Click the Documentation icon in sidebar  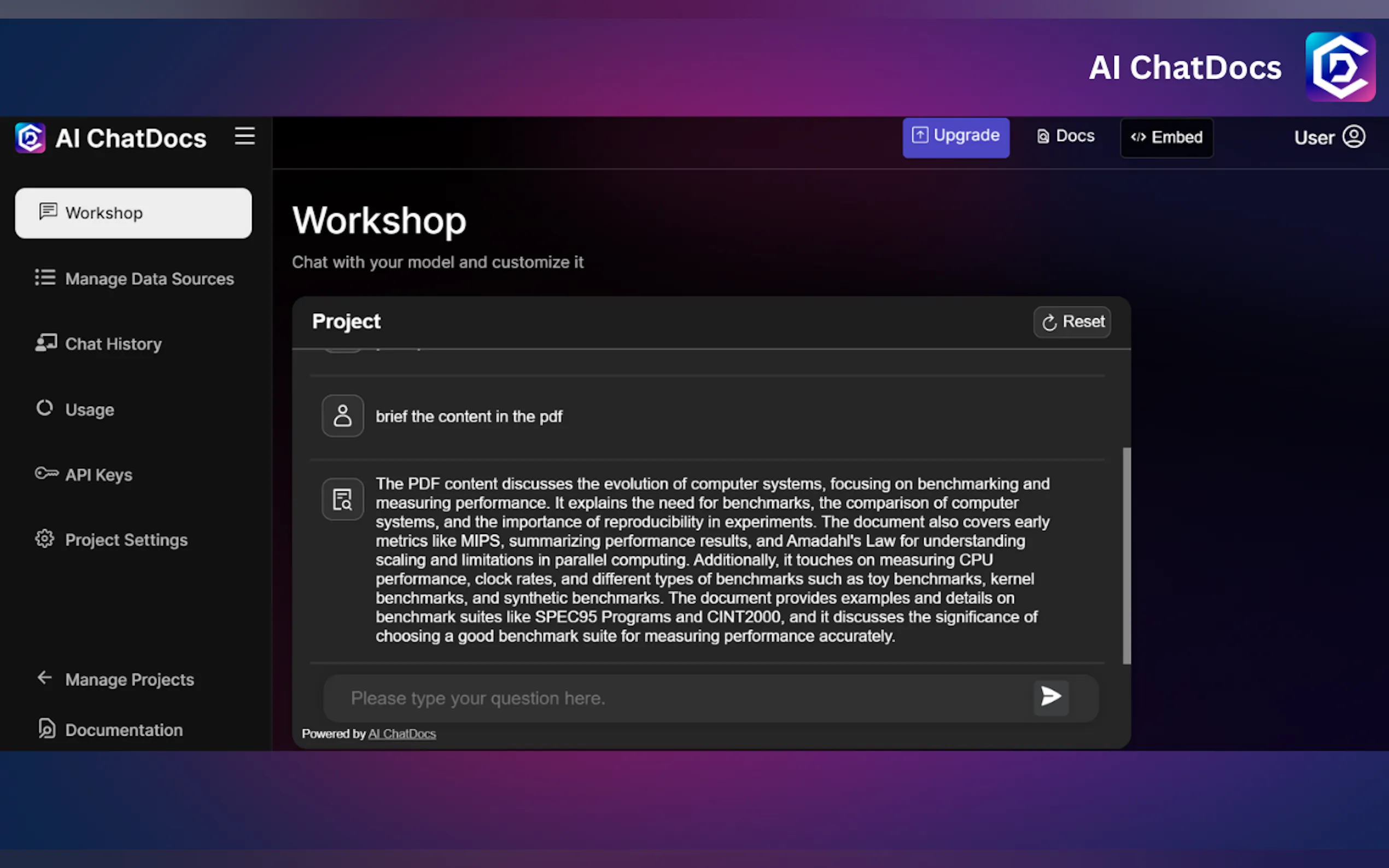(46, 729)
